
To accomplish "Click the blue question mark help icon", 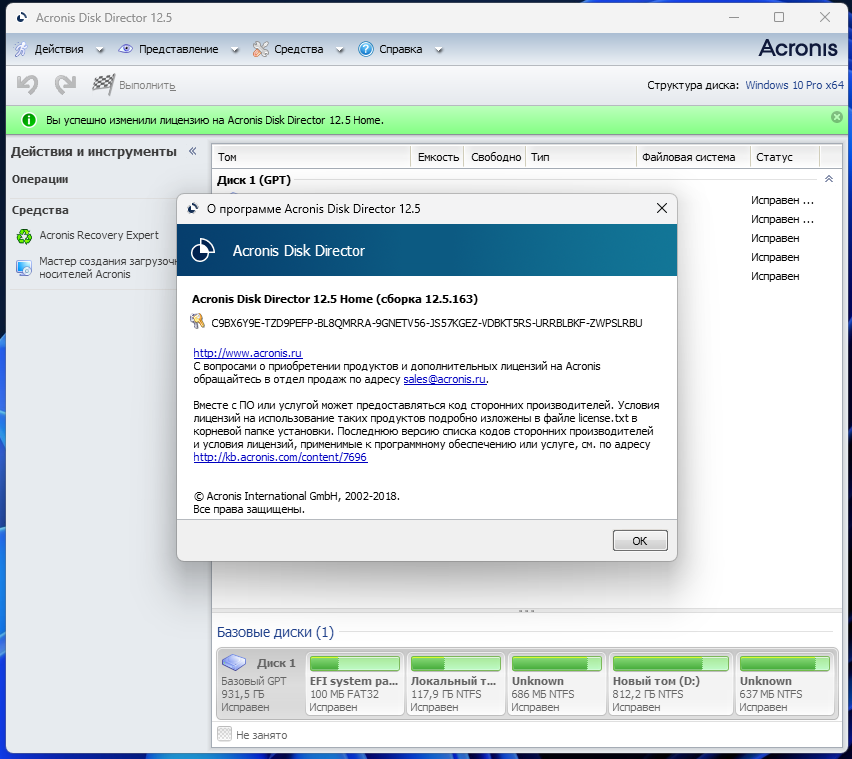I will (366, 49).
